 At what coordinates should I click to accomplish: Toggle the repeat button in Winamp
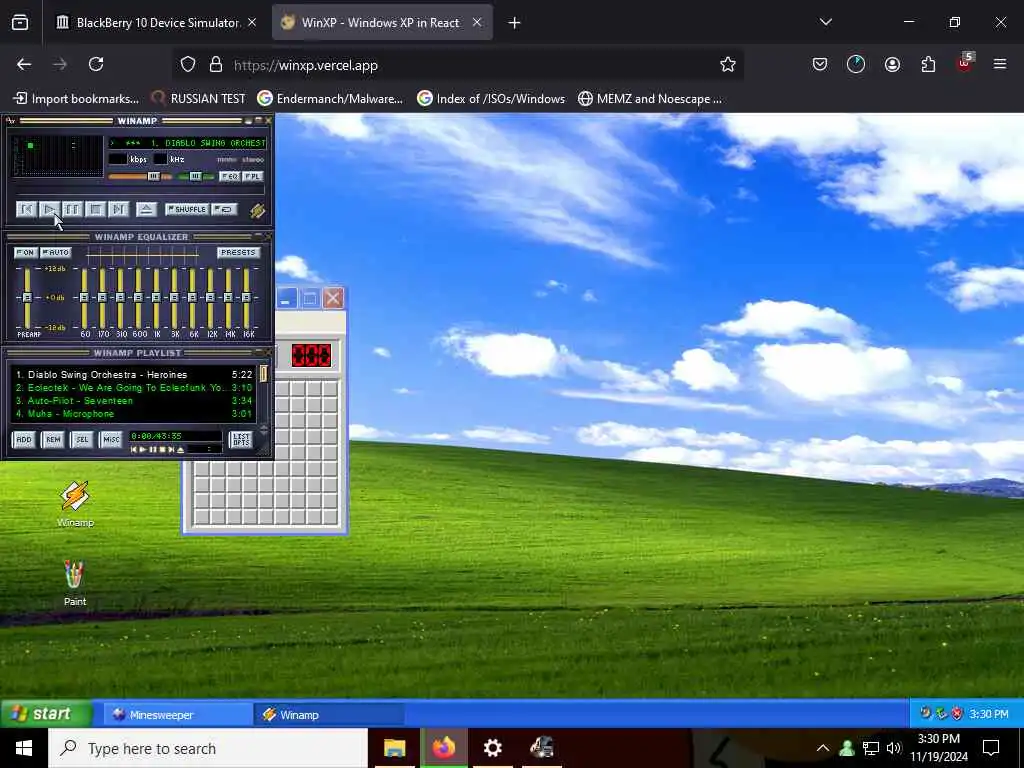click(x=225, y=209)
